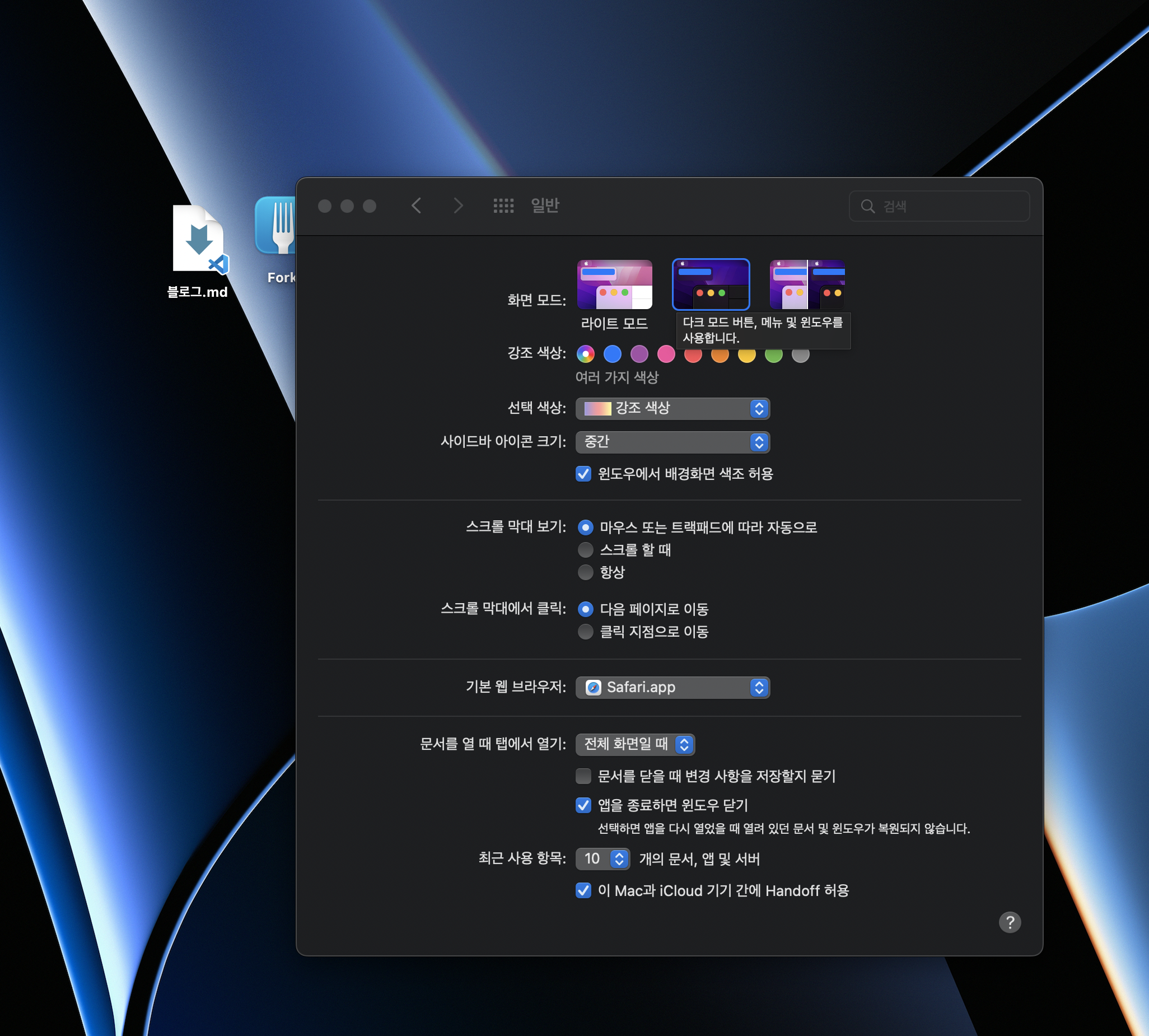Open the 사이드바 아이콘 크기 dropdown

click(672, 442)
